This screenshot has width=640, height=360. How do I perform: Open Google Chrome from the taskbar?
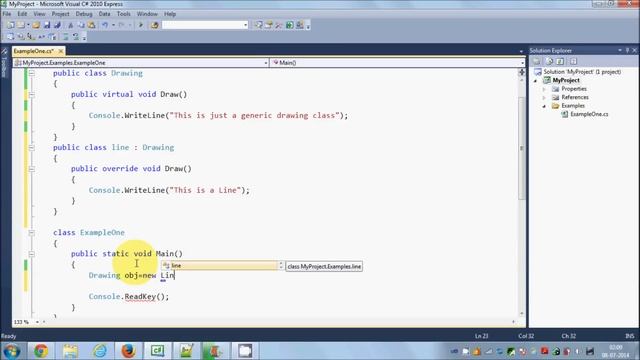pos(40,351)
